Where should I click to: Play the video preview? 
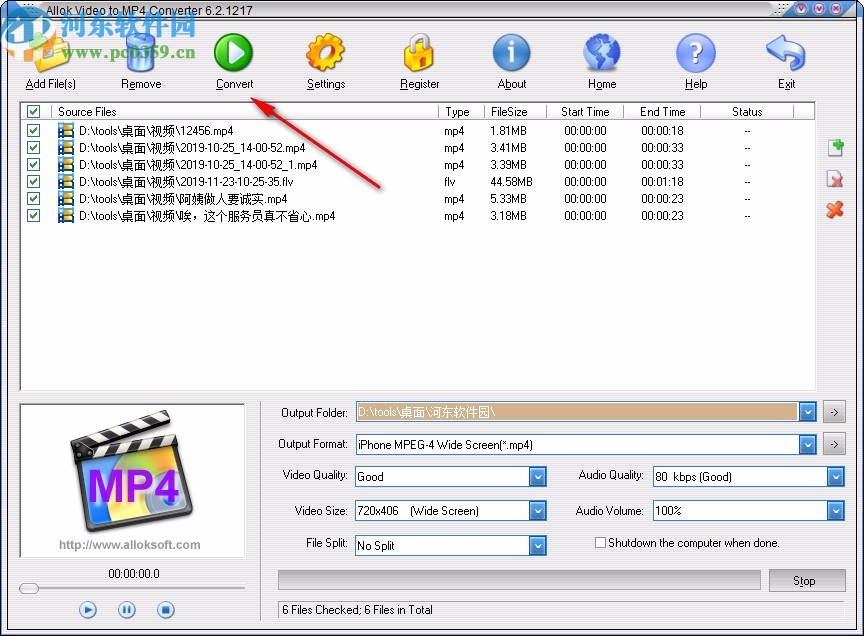[87, 609]
